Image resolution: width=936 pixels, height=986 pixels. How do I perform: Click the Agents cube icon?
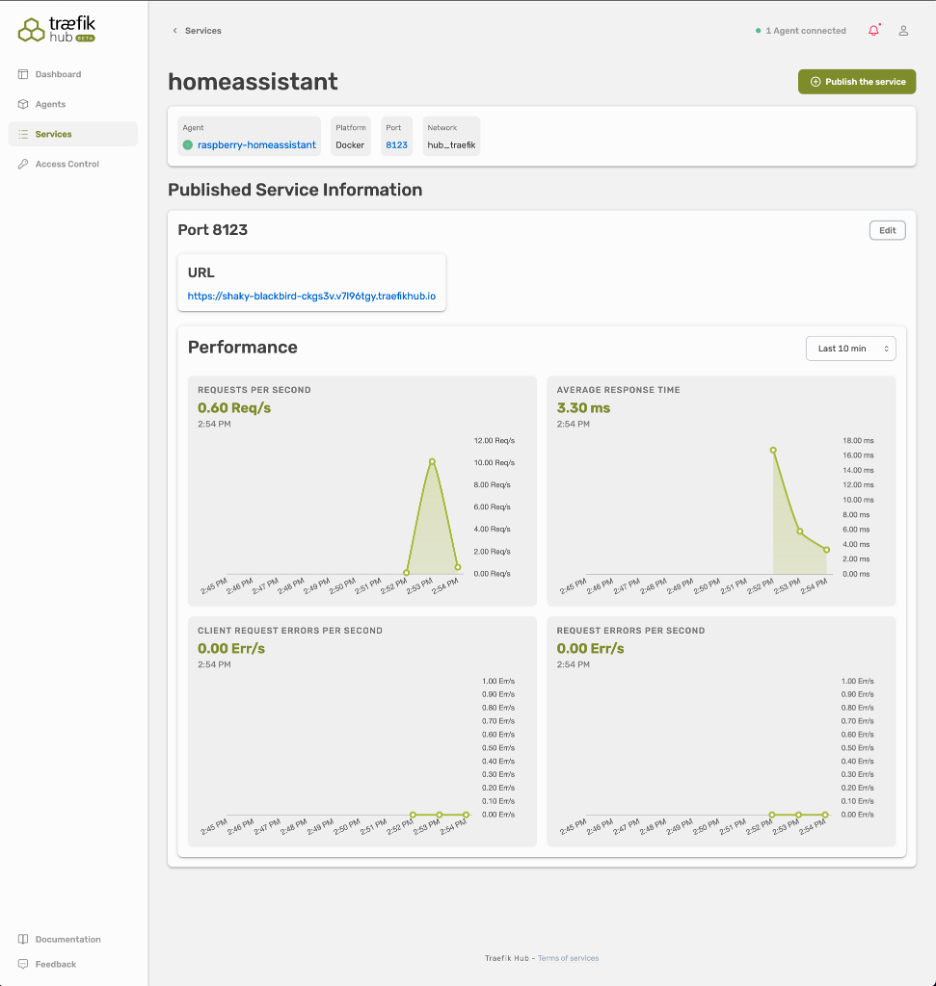tap(23, 104)
